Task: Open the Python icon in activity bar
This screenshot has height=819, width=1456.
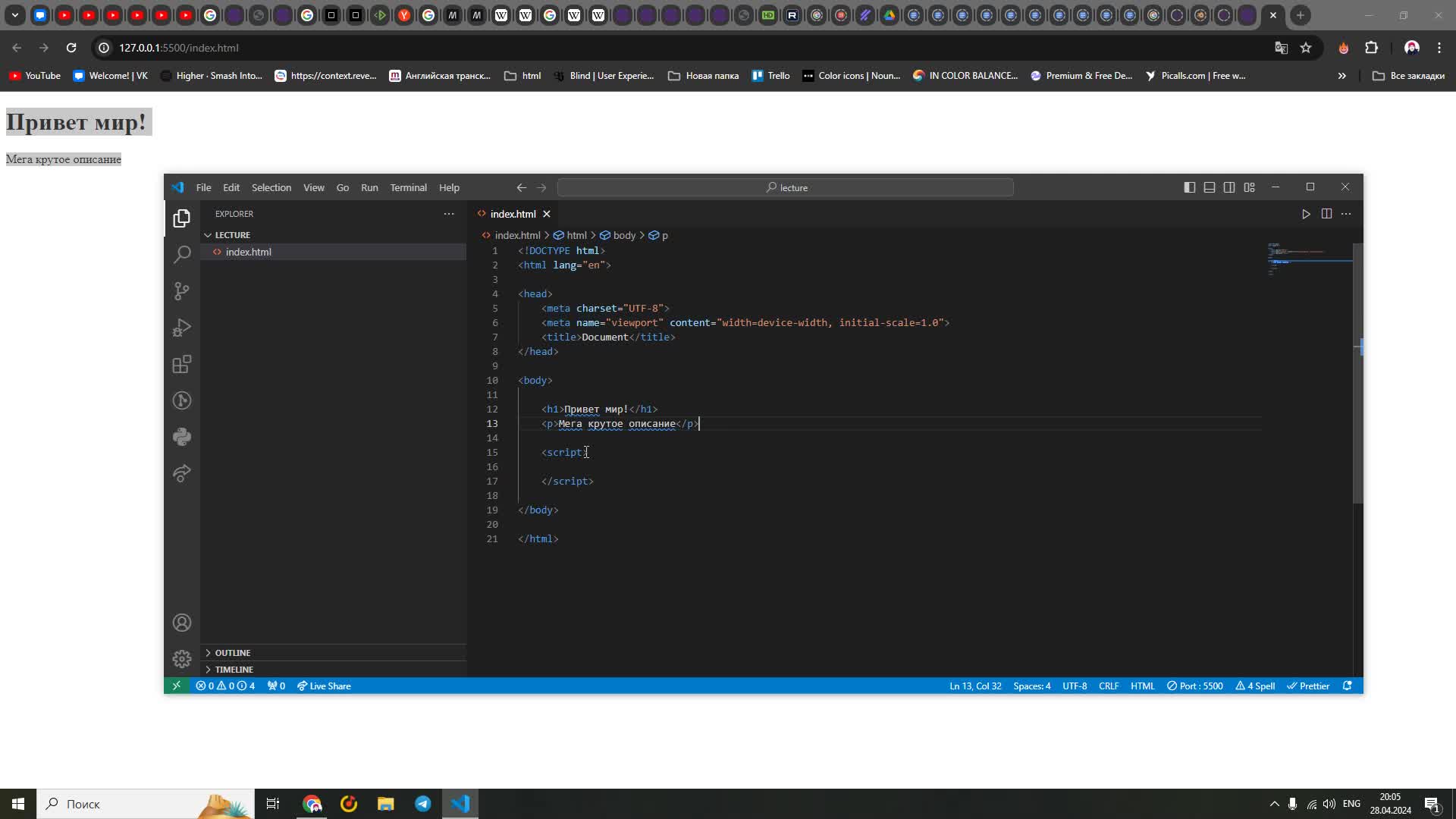Action: pyautogui.click(x=181, y=437)
